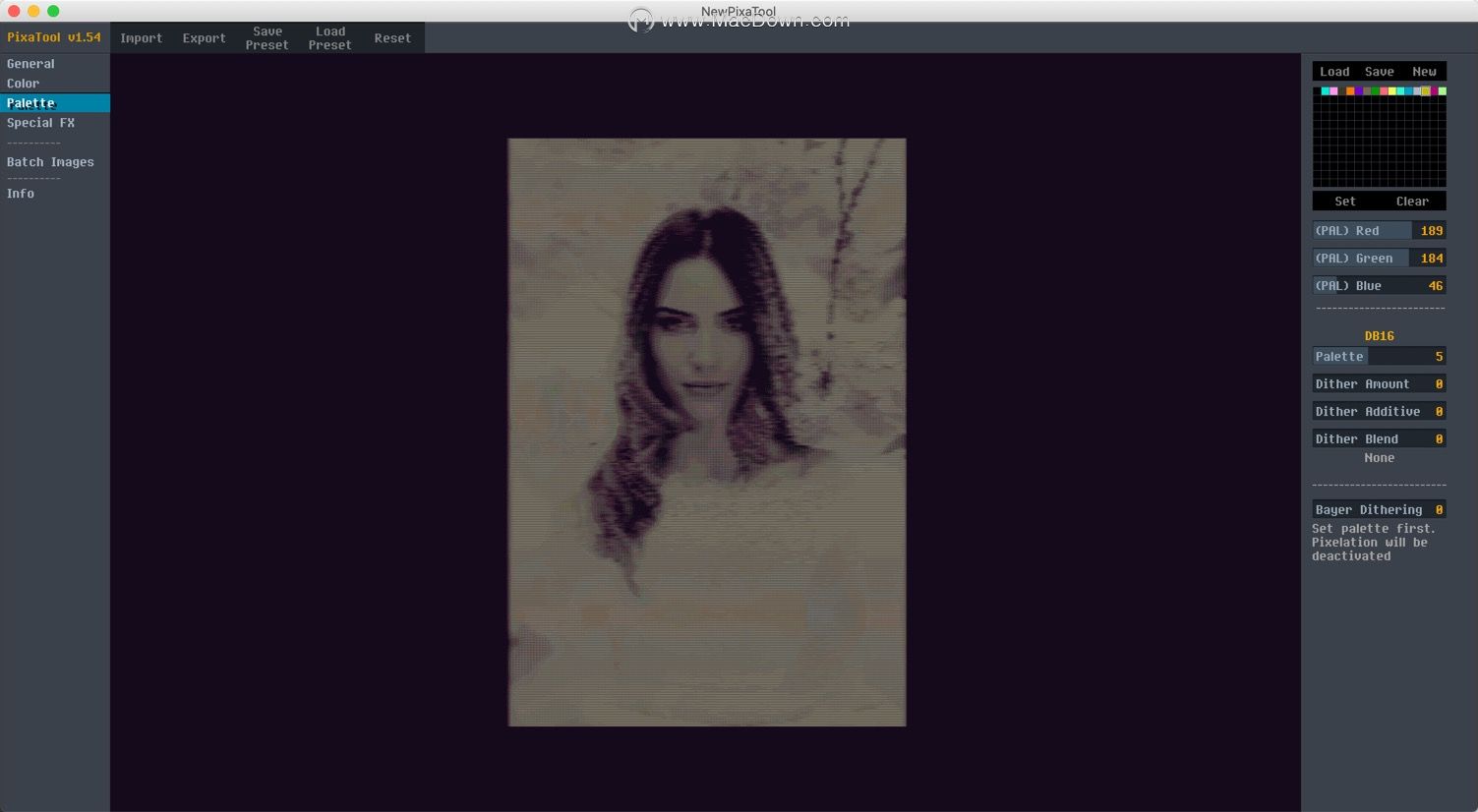Maximize the window with the green button
Screen dimensions: 1478x812
click(53, 11)
